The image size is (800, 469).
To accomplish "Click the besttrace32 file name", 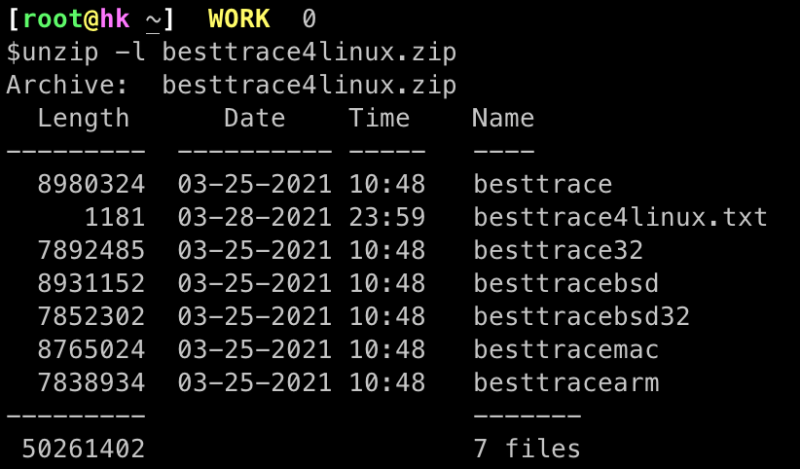I will (558, 250).
